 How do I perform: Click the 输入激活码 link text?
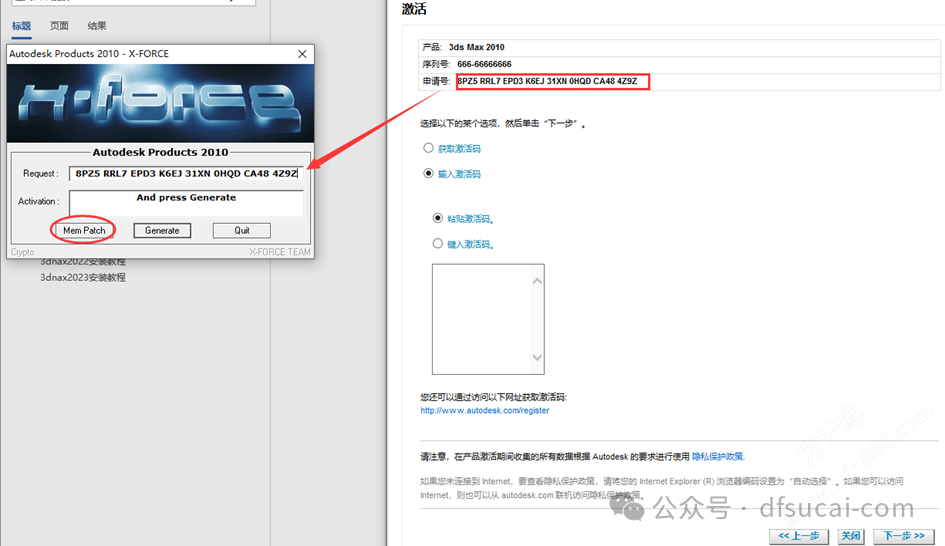click(459, 174)
